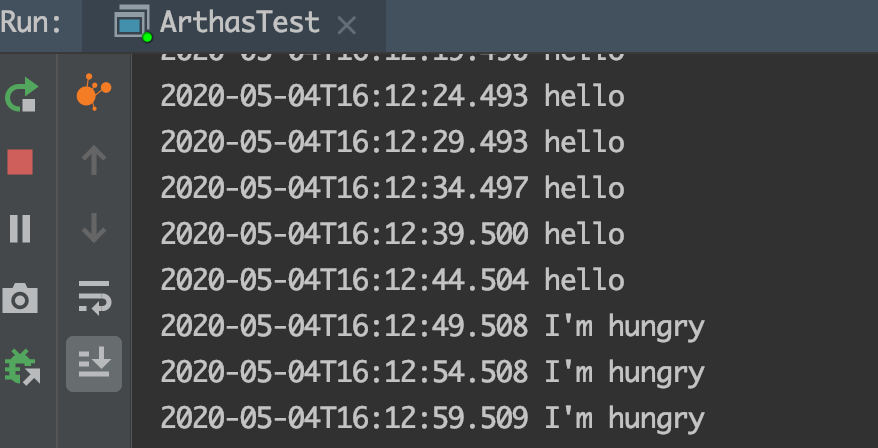Viewport: 878px width, 448px height.
Task: Click the hello line at 16:12:34.497
Action: [x=392, y=189]
